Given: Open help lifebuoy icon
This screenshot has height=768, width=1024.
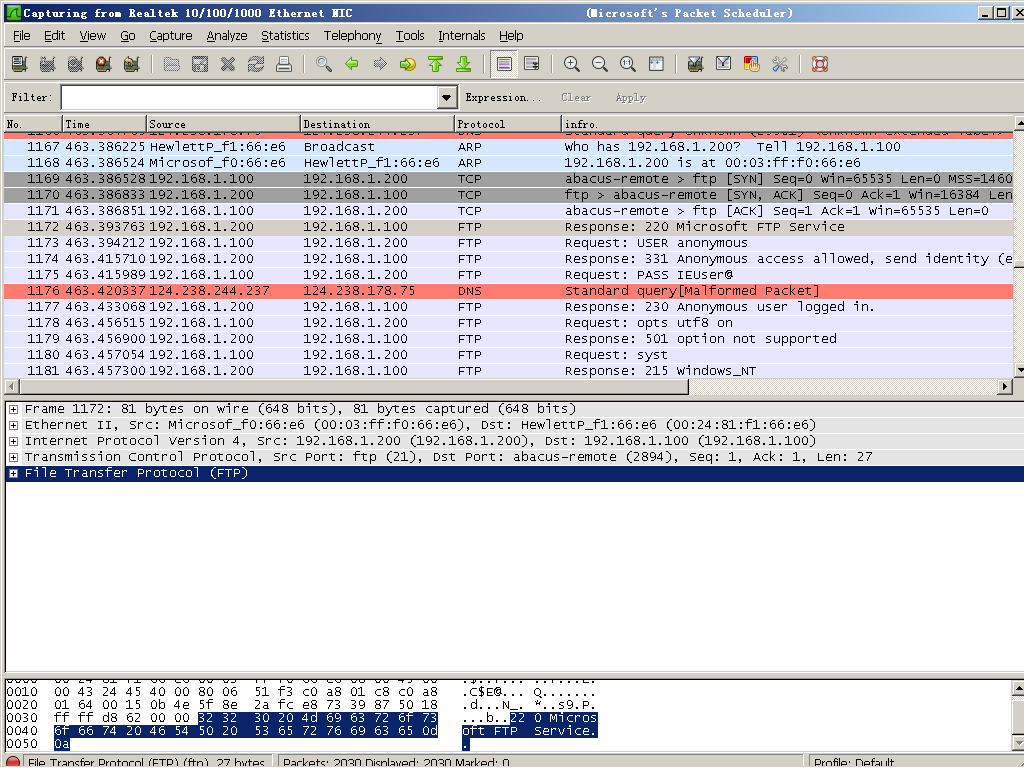Looking at the screenshot, I should [x=820, y=63].
